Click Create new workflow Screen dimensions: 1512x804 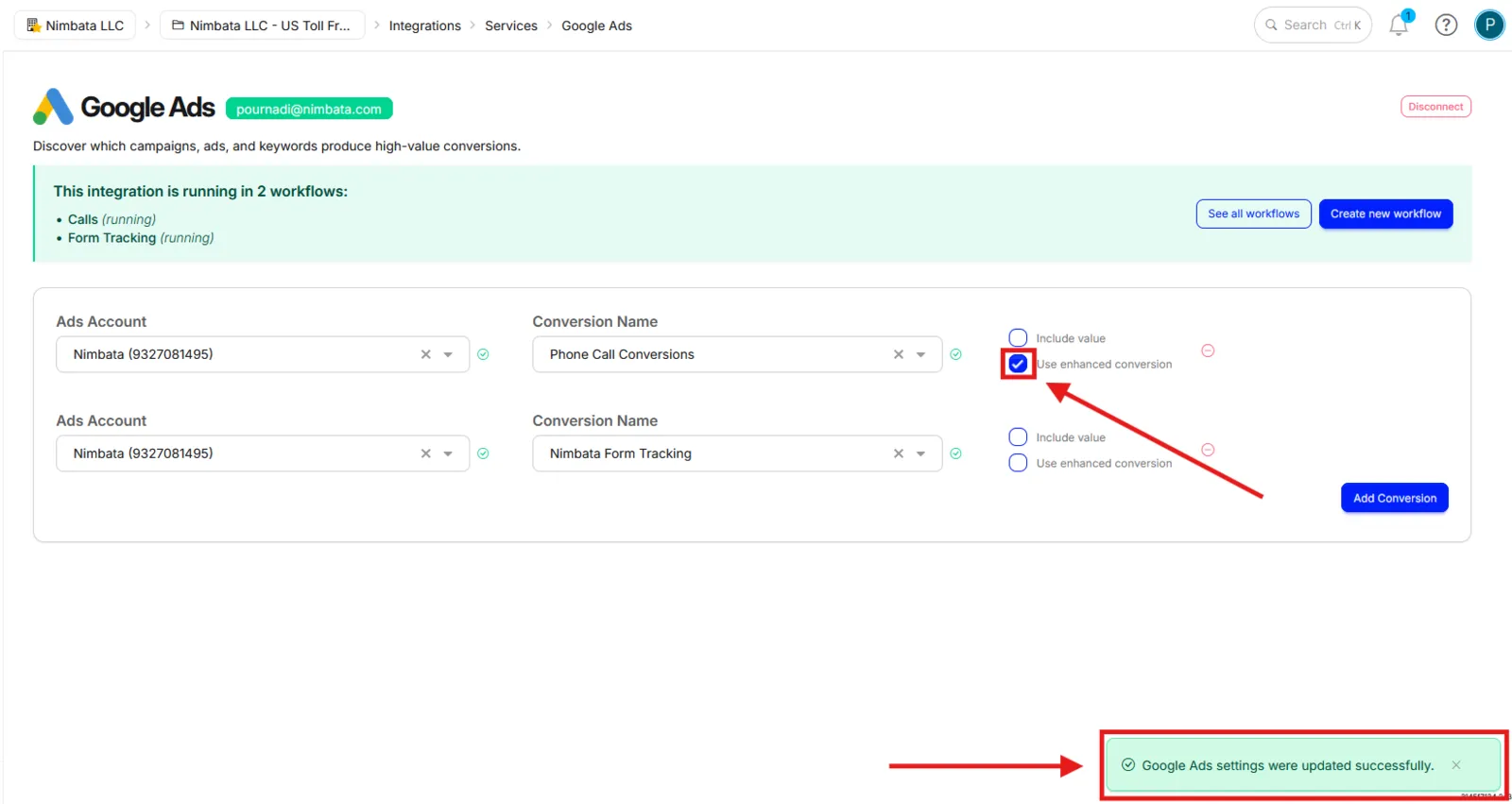[1385, 214]
